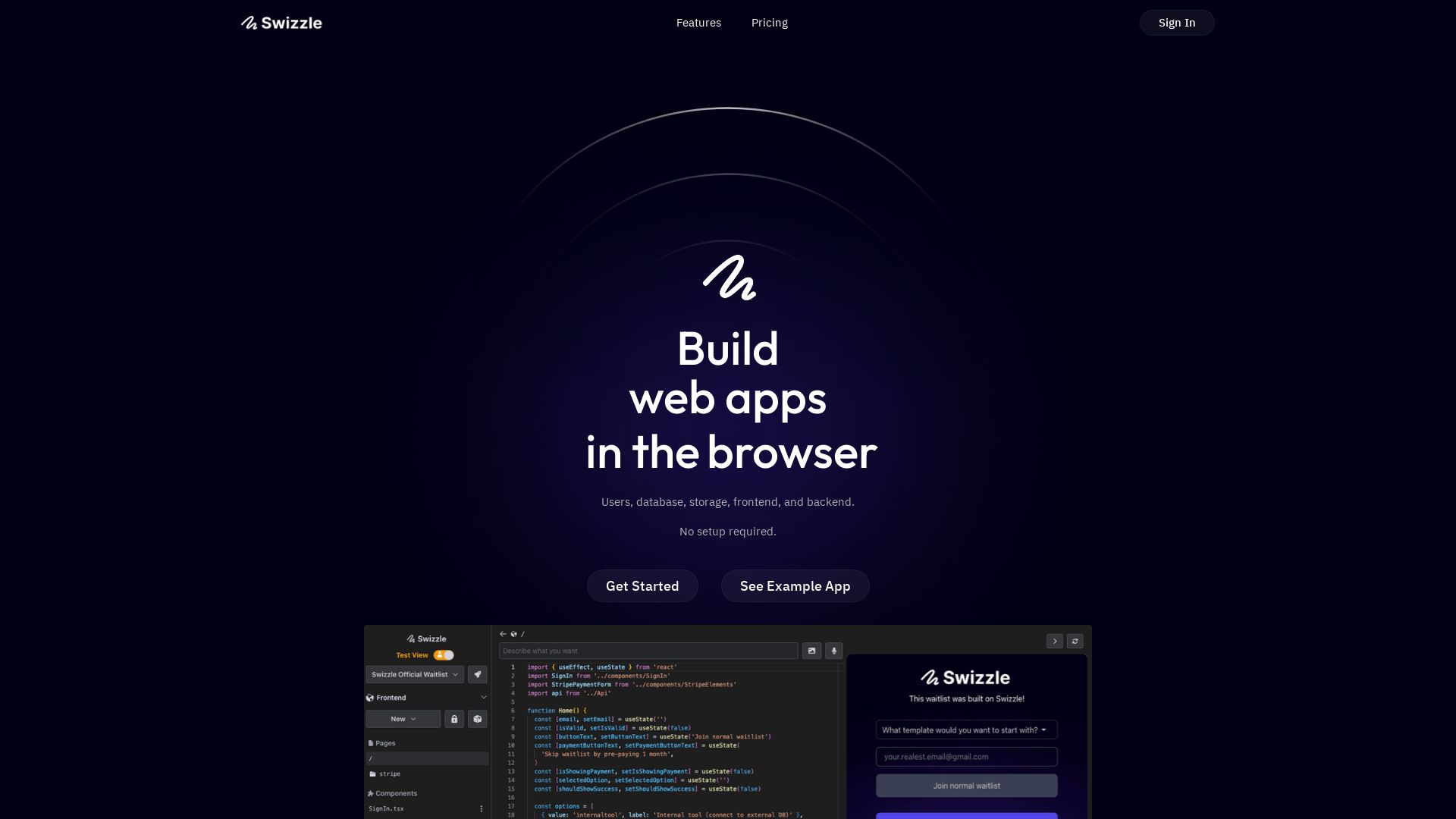The image size is (1456, 819).
Task: Click the refresh preview icon
Action: point(1075,642)
